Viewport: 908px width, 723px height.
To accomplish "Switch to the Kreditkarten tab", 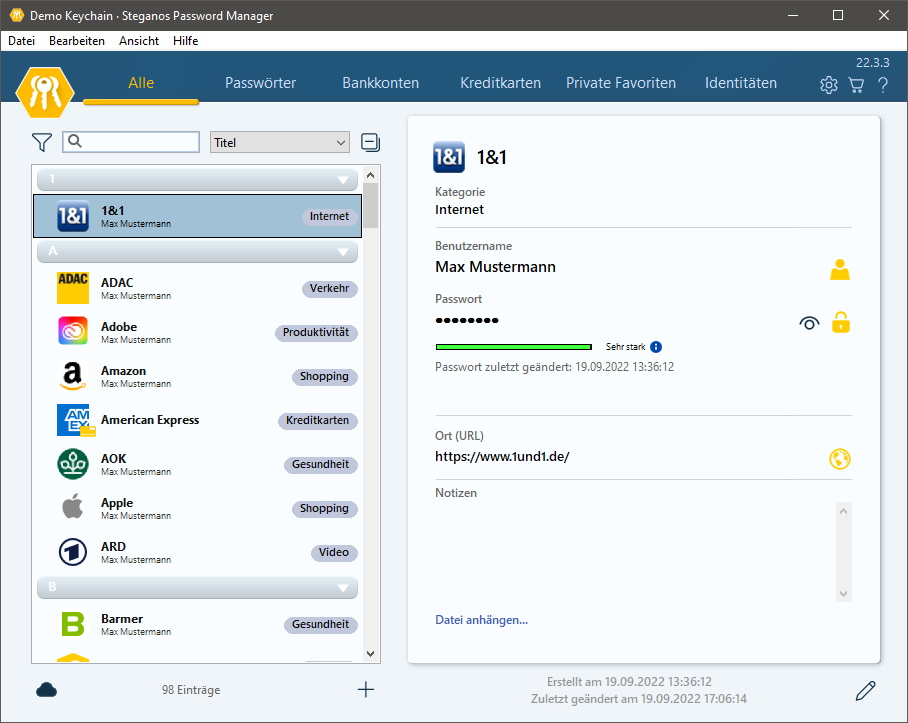I will coord(500,83).
